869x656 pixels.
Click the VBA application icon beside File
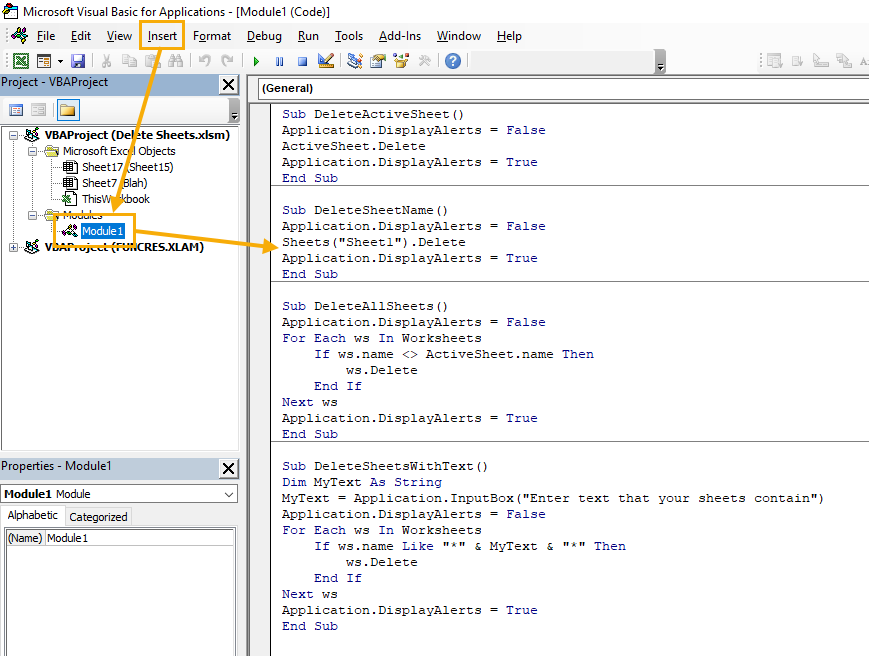point(20,35)
